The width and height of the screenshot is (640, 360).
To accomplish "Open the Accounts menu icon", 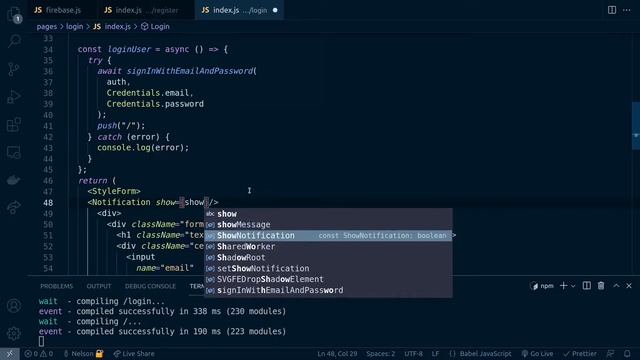I will [14, 305].
